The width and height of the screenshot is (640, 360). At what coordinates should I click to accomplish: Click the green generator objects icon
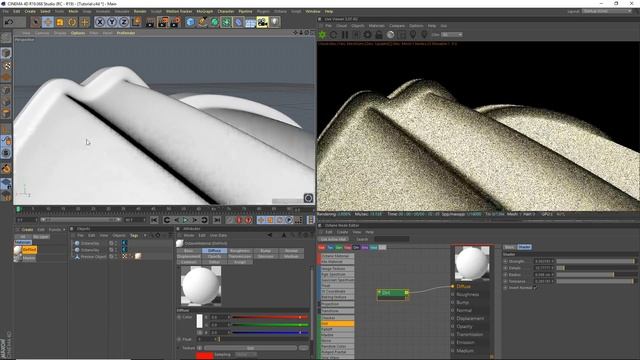click(x=214, y=22)
